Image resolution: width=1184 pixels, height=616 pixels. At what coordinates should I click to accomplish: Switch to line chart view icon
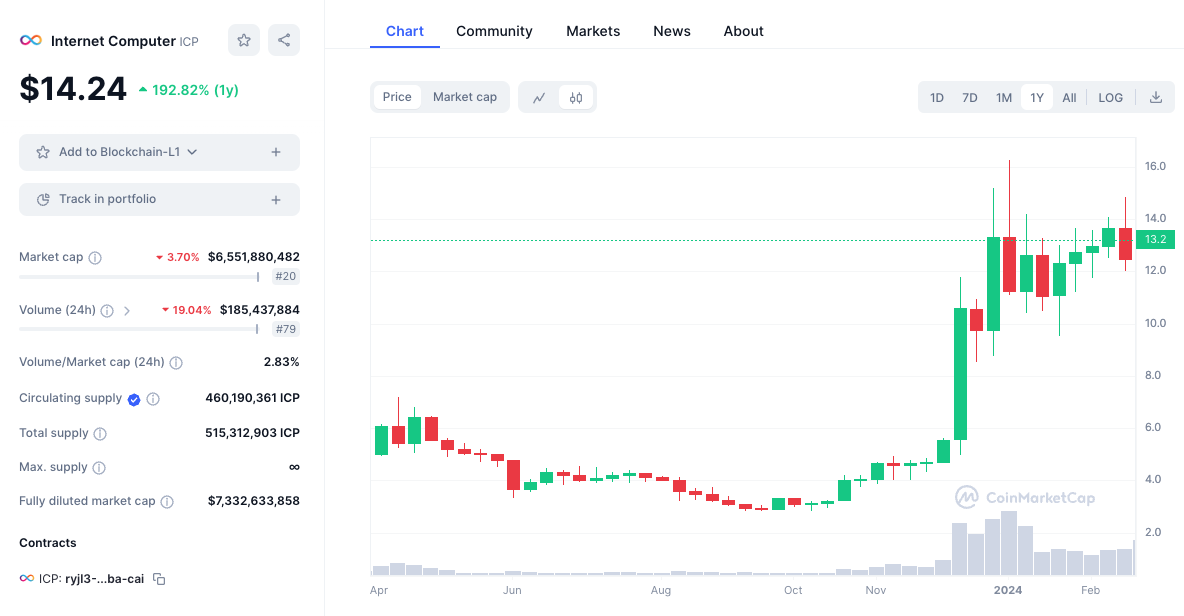point(539,97)
